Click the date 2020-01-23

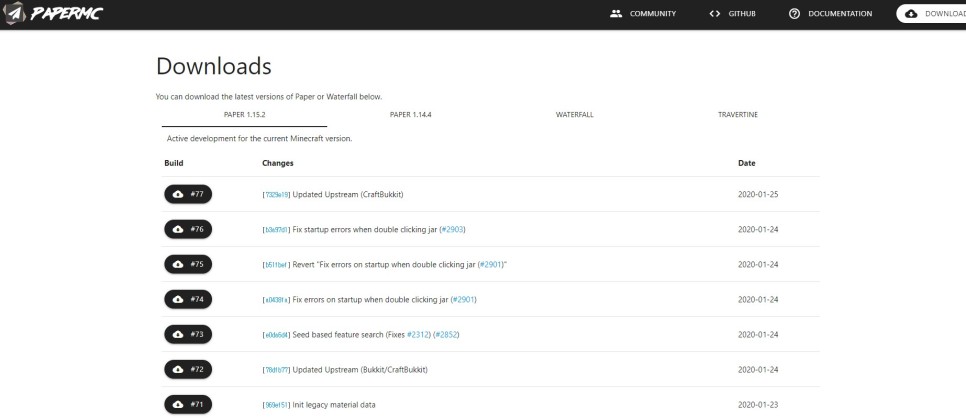tap(758, 405)
